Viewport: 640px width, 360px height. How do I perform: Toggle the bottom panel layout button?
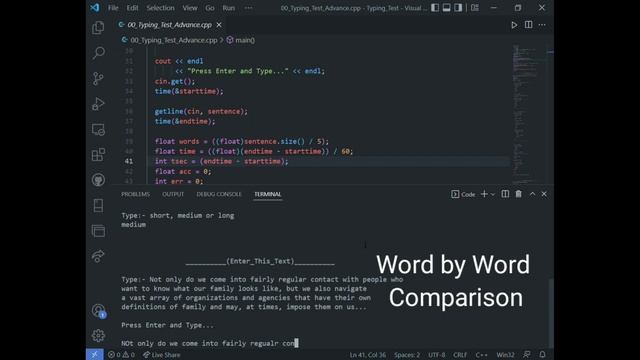tap(447, 8)
